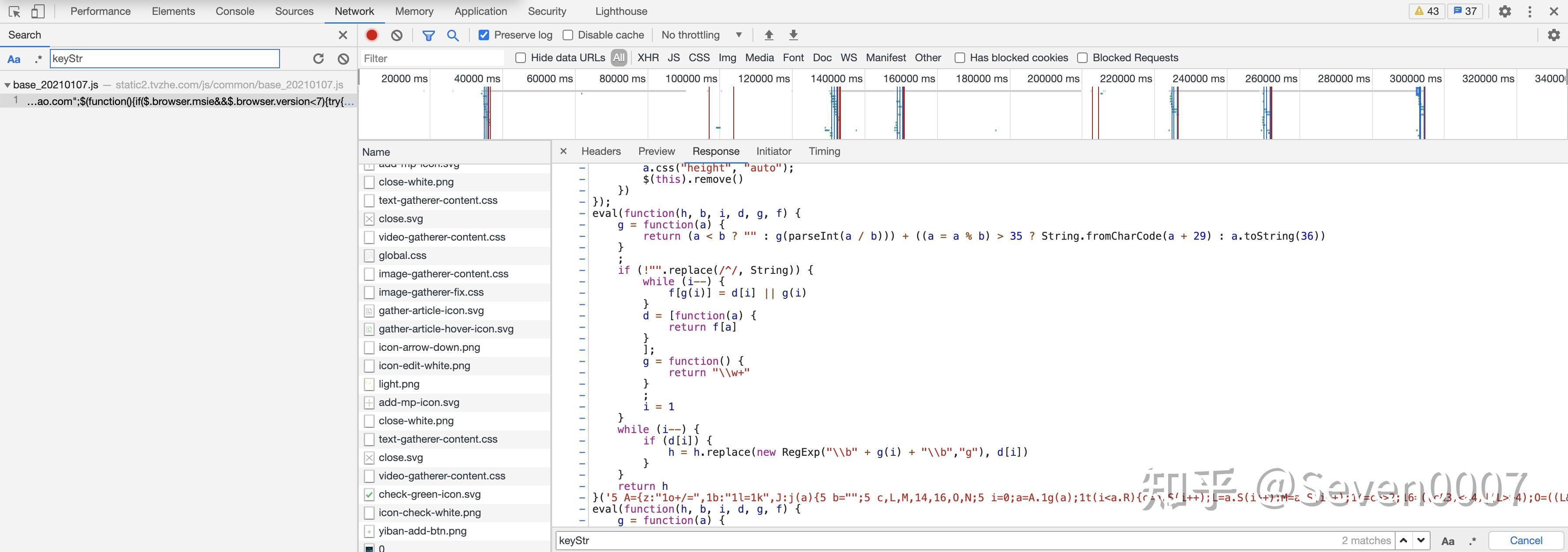Refresh the search results
Screen dimensions: 1568x552
point(318,59)
